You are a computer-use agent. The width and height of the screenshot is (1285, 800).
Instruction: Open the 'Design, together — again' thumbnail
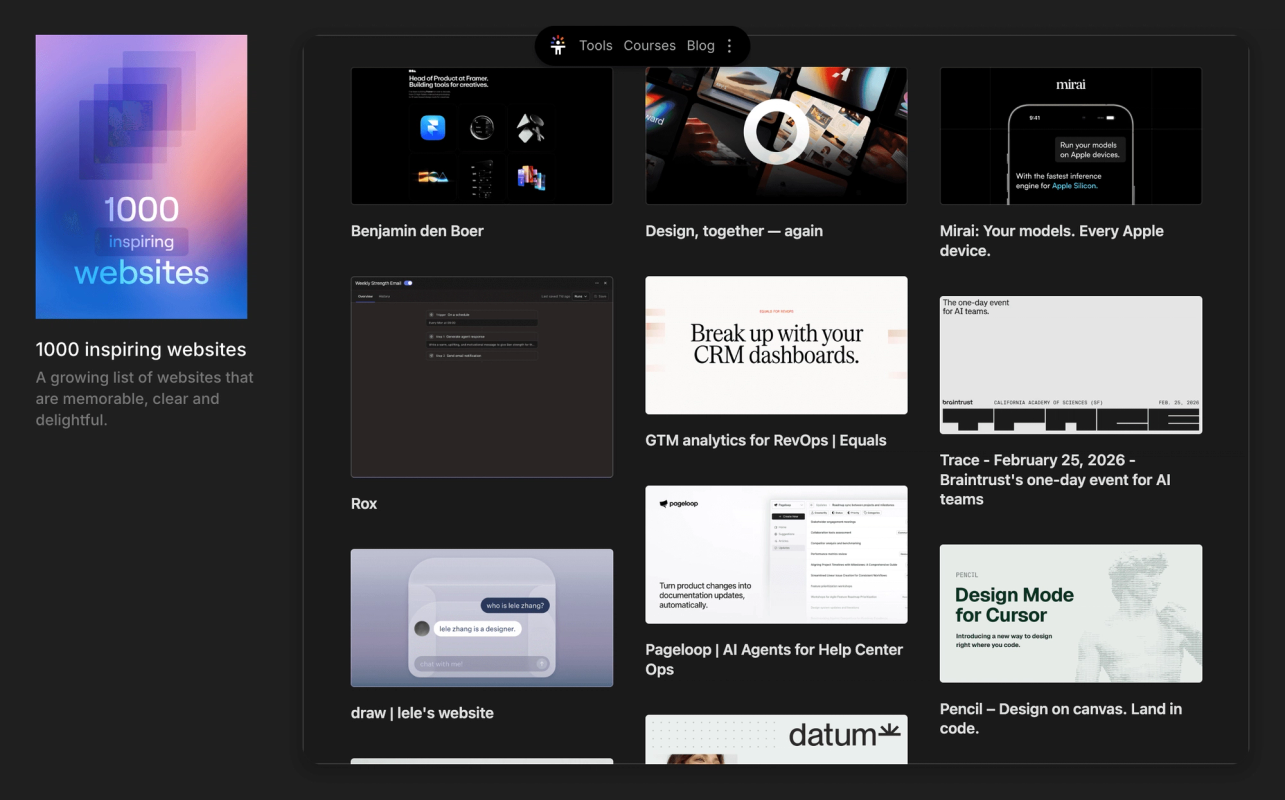tap(776, 136)
